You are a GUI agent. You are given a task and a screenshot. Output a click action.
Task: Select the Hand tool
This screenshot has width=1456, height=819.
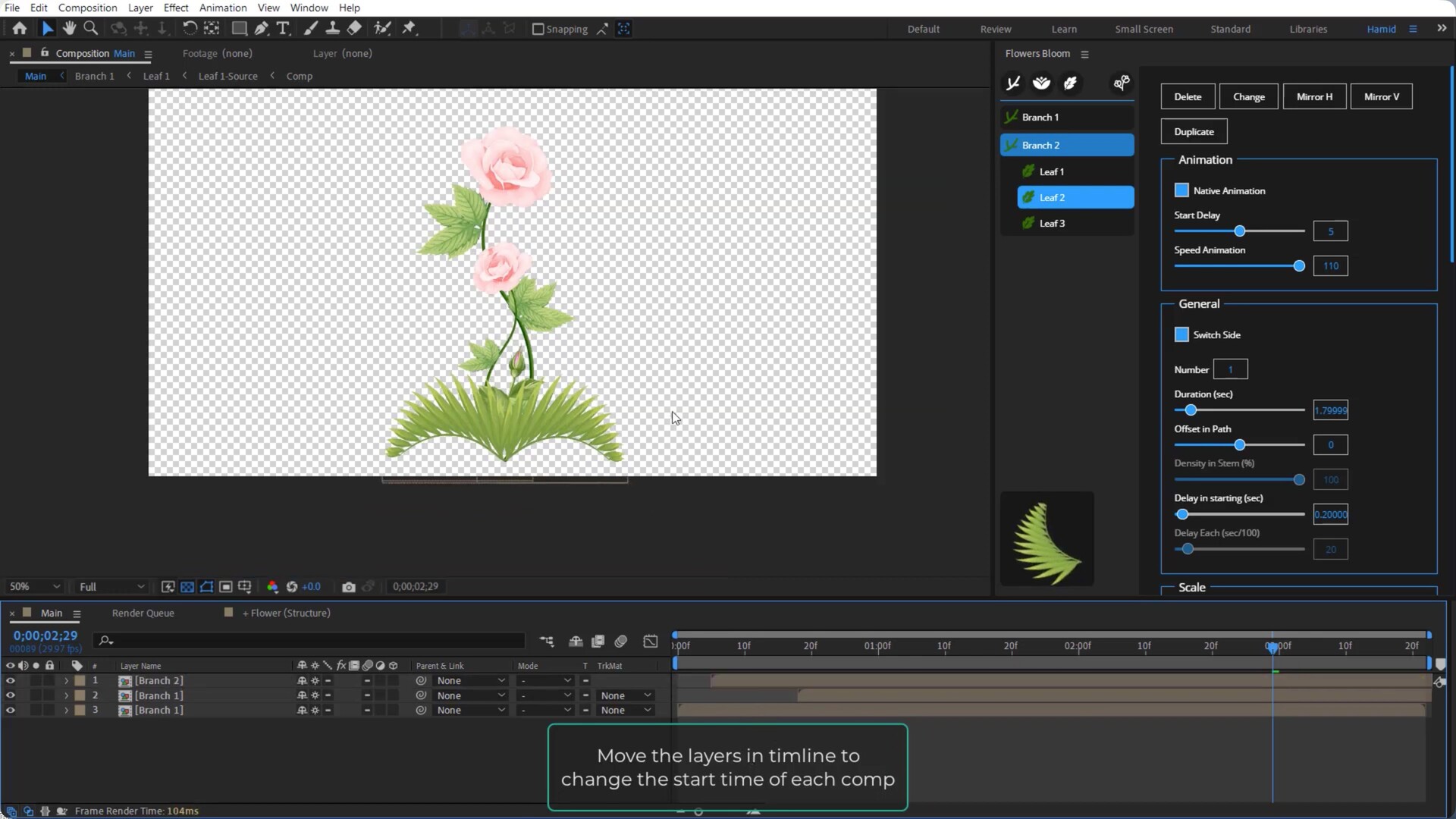click(69, 29)
